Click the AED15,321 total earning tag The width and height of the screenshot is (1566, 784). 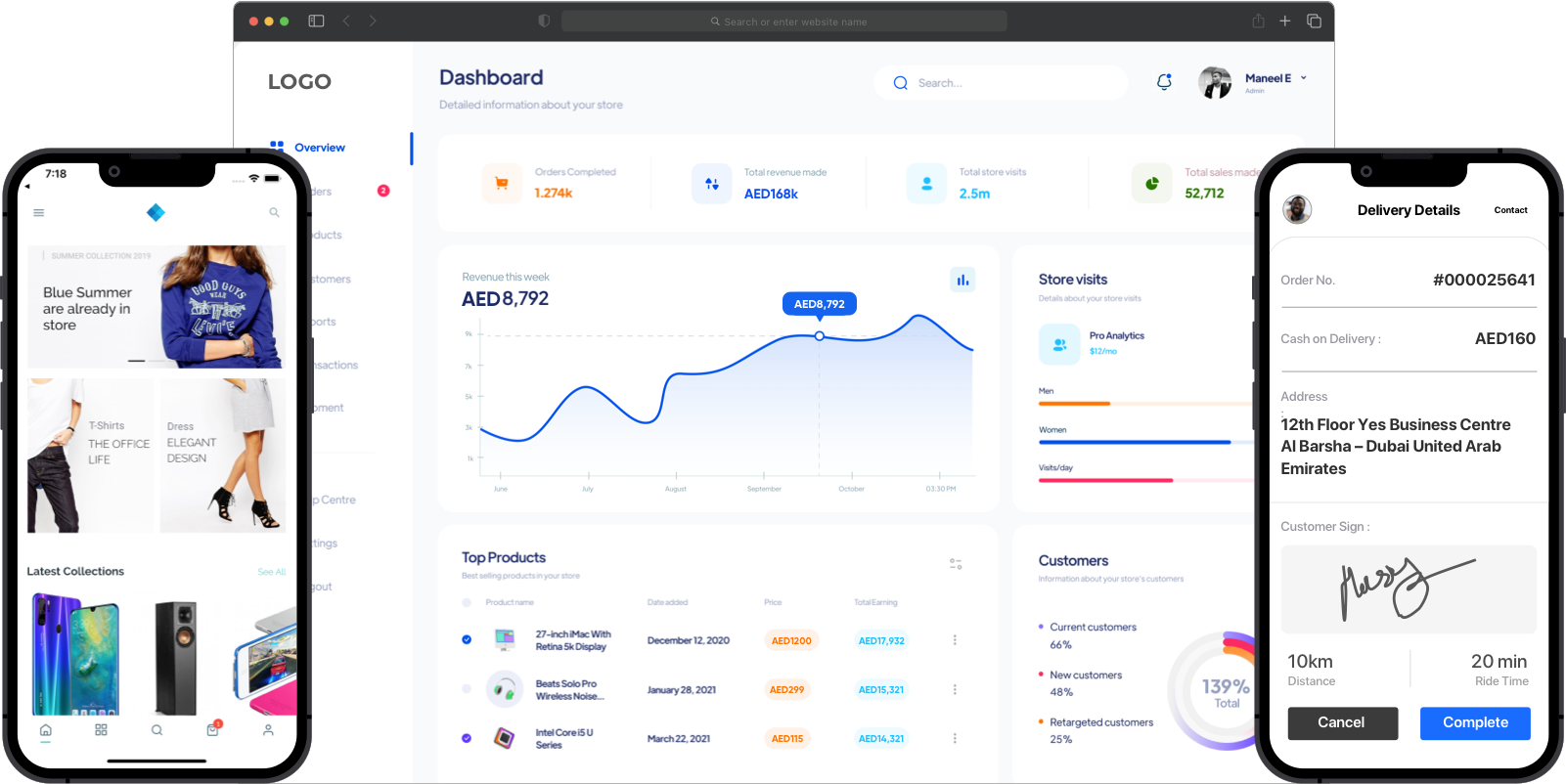point(881,690)
